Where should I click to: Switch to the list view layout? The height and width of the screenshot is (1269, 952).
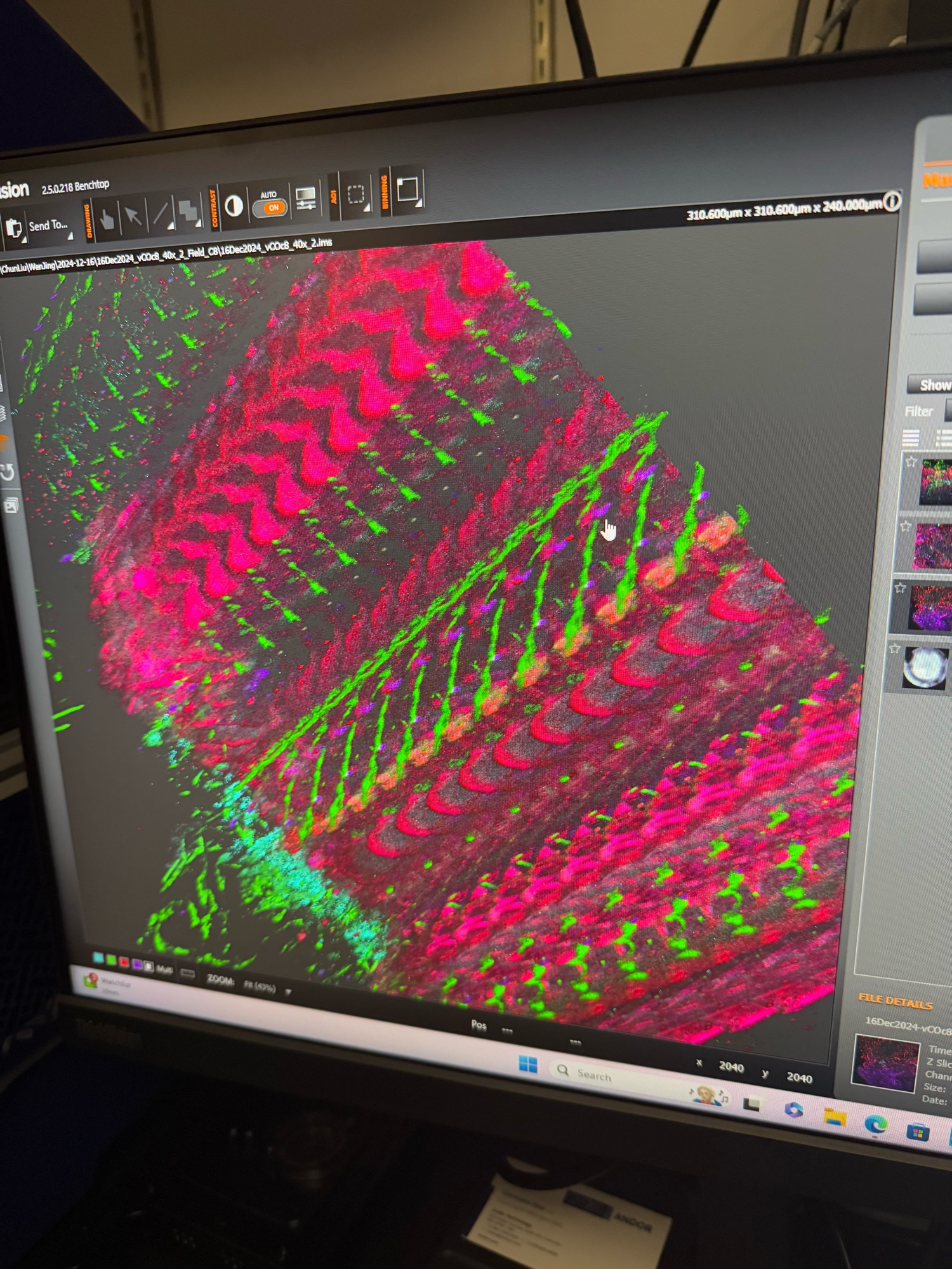coord(911,438)
